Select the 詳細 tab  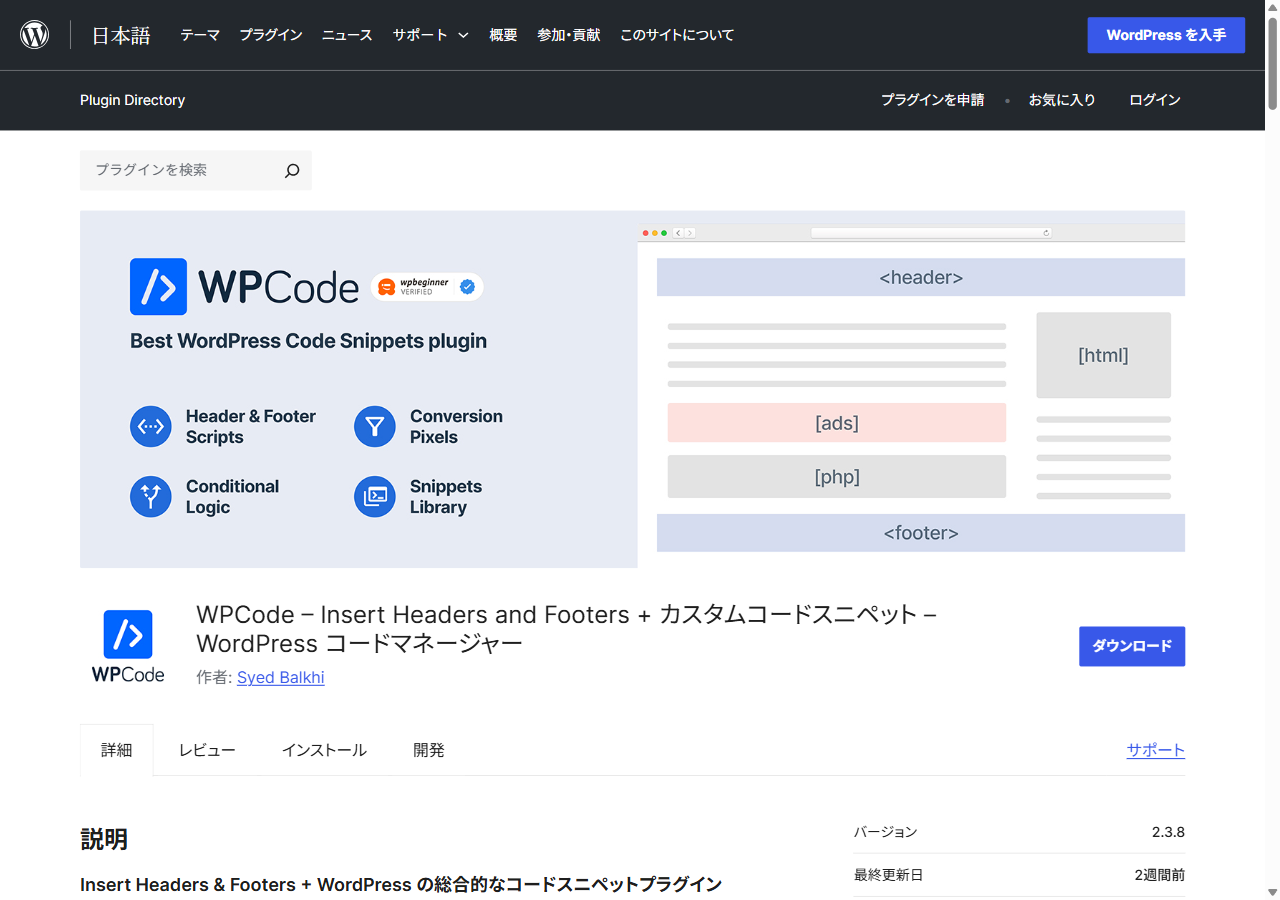point(117,750)
